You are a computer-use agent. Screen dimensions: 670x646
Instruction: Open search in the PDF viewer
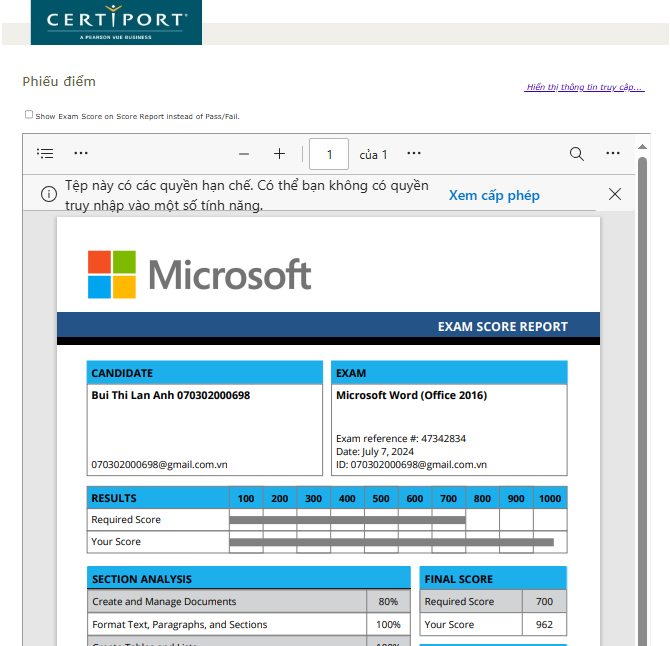tap(577, 154)
